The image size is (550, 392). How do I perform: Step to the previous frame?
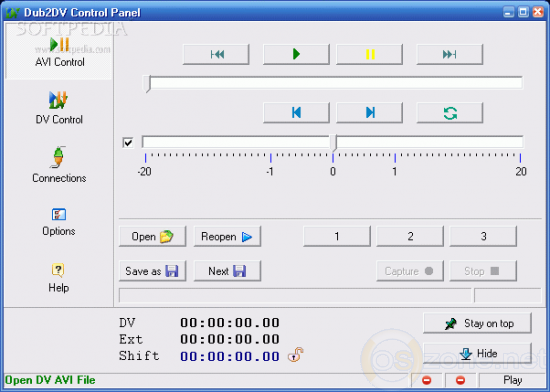(x=296, y=113)
